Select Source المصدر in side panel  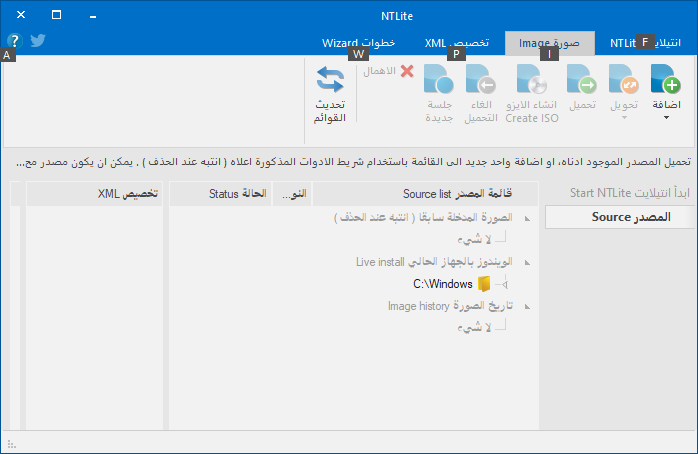[x=620, y=217]
